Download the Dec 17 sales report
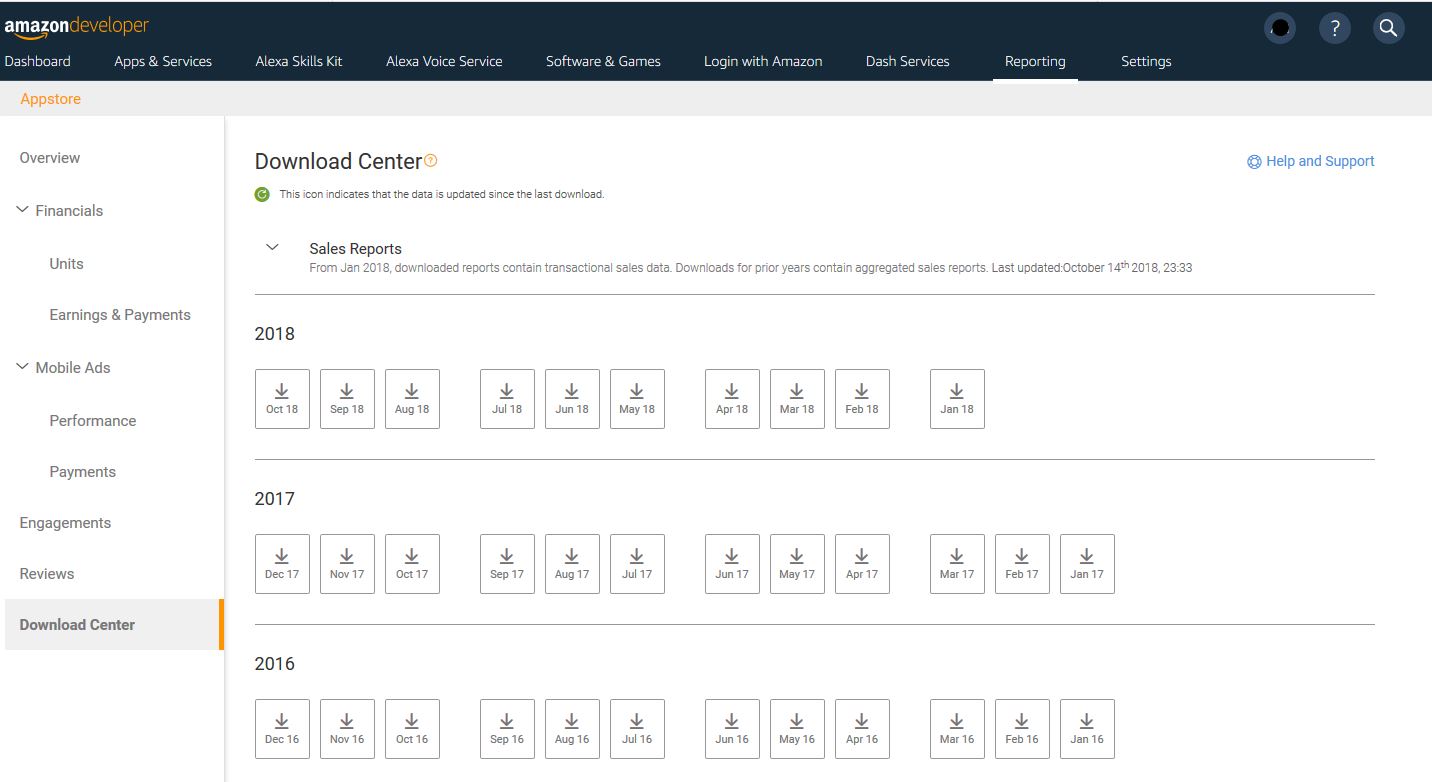Screen dimensions: 1432x782 click(x=282, y=564)
